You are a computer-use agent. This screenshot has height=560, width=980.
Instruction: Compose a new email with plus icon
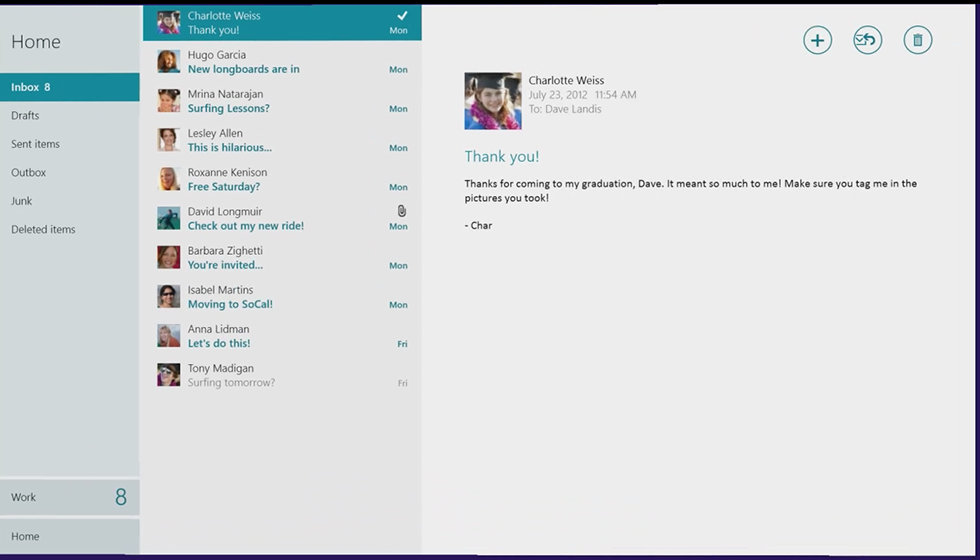(x=817, y=40)
